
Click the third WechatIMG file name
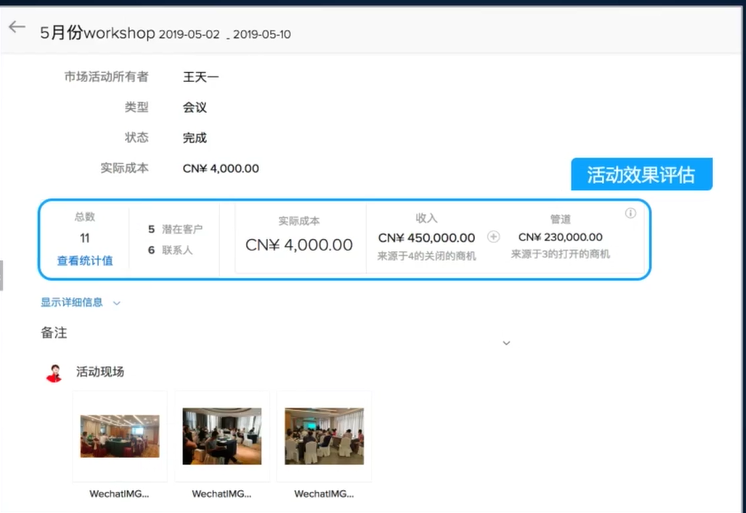[324, 493]
